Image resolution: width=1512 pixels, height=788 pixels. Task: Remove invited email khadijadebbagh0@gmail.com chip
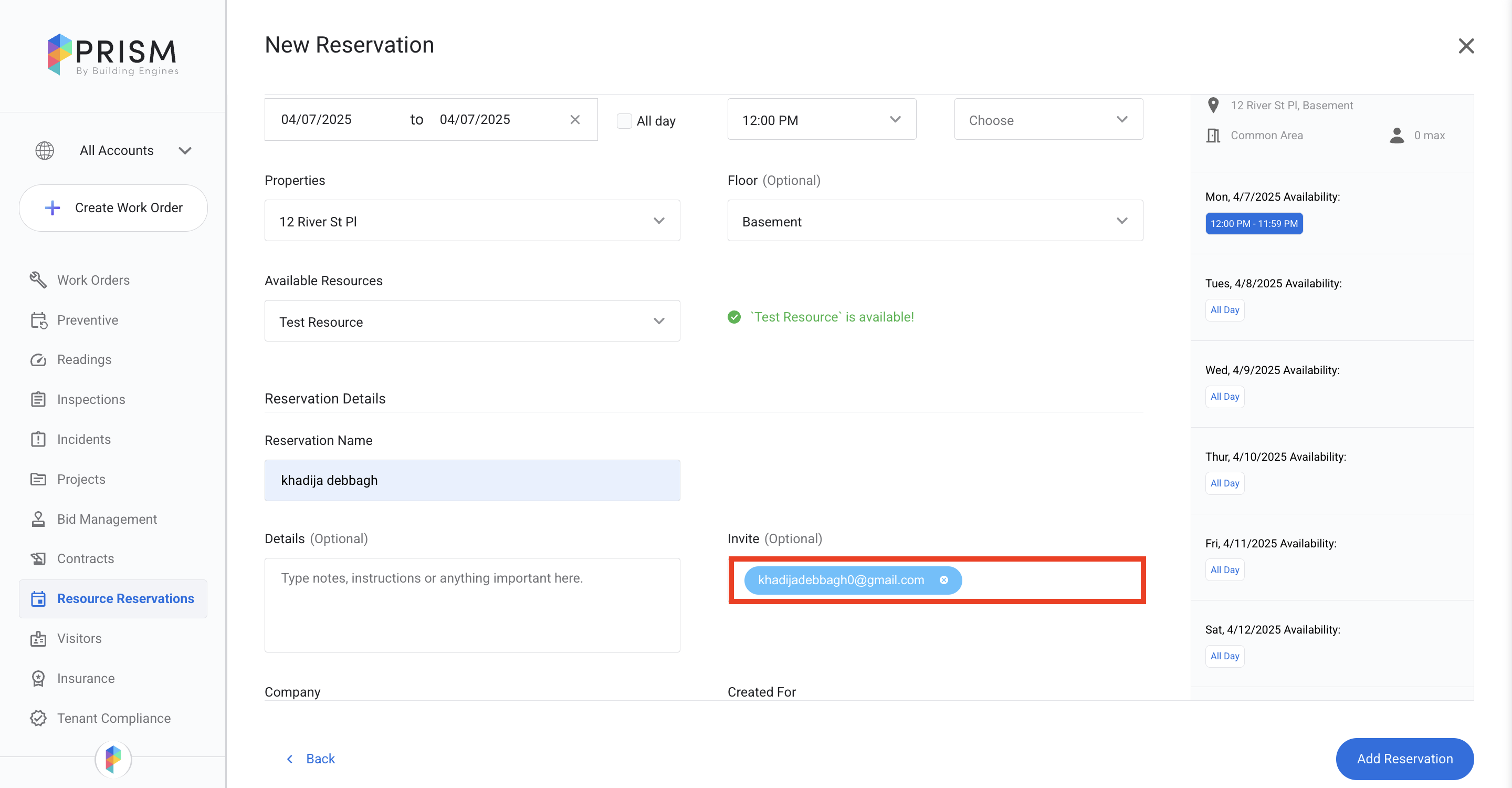coord(943,580)
